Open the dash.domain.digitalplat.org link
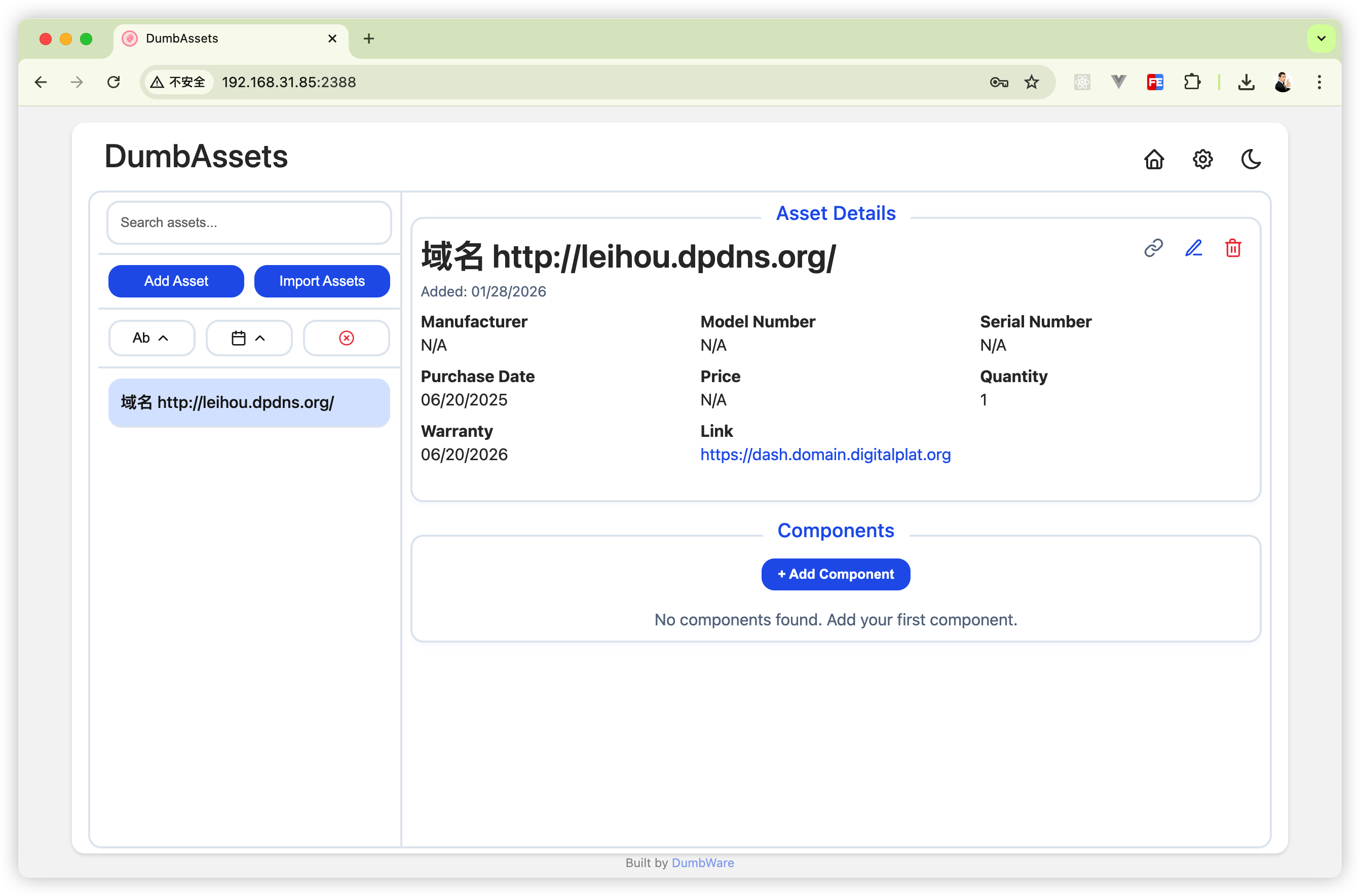The width and height of the screenshot is (1360, 896). (x=825, y=454)
